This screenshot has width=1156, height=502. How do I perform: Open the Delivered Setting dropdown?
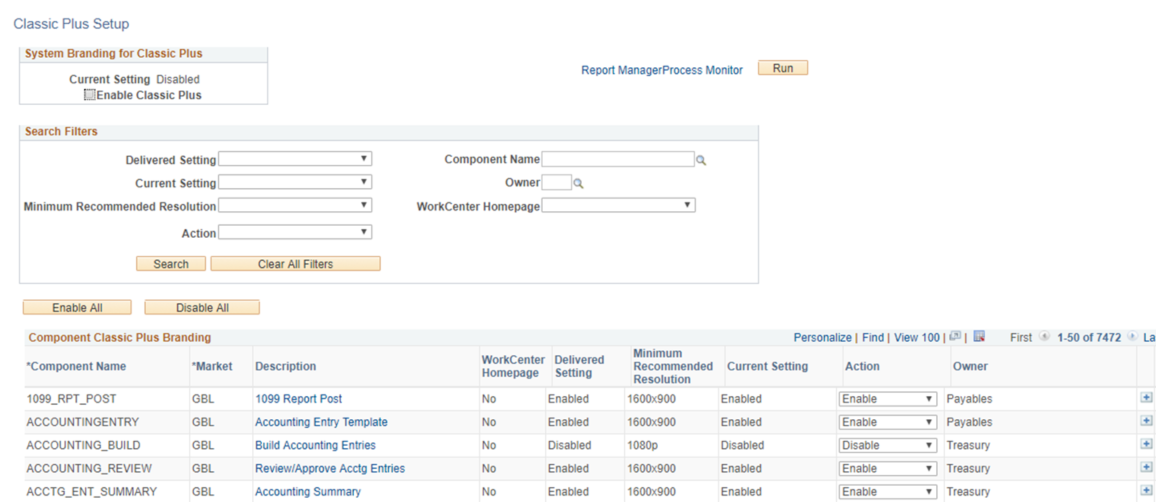(x=295, y=159)
